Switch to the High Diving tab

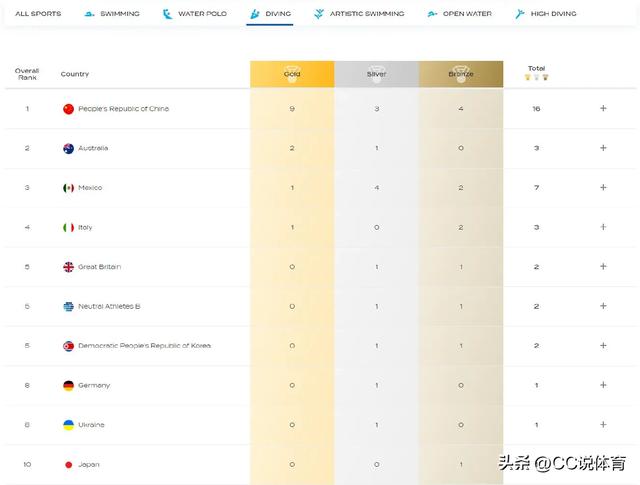545,13
